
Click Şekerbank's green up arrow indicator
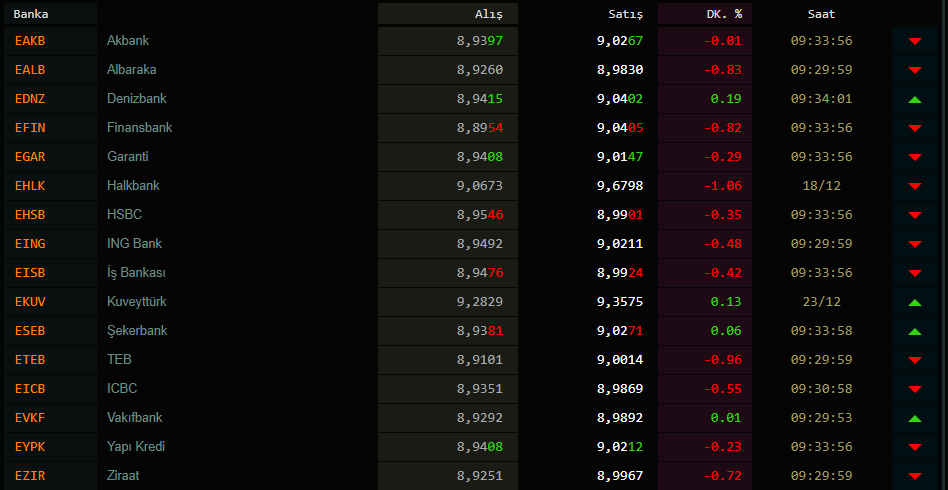[x=914, y=331]
